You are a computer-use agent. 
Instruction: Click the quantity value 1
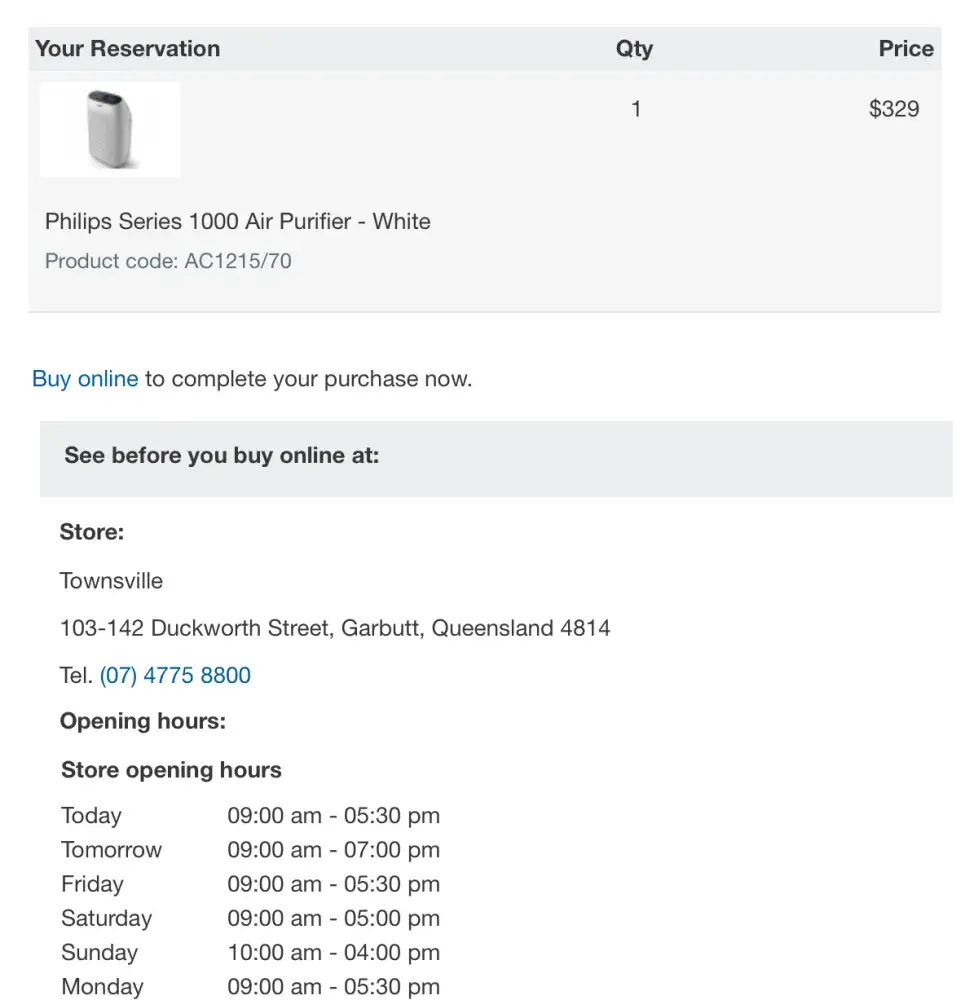point(636,109)
